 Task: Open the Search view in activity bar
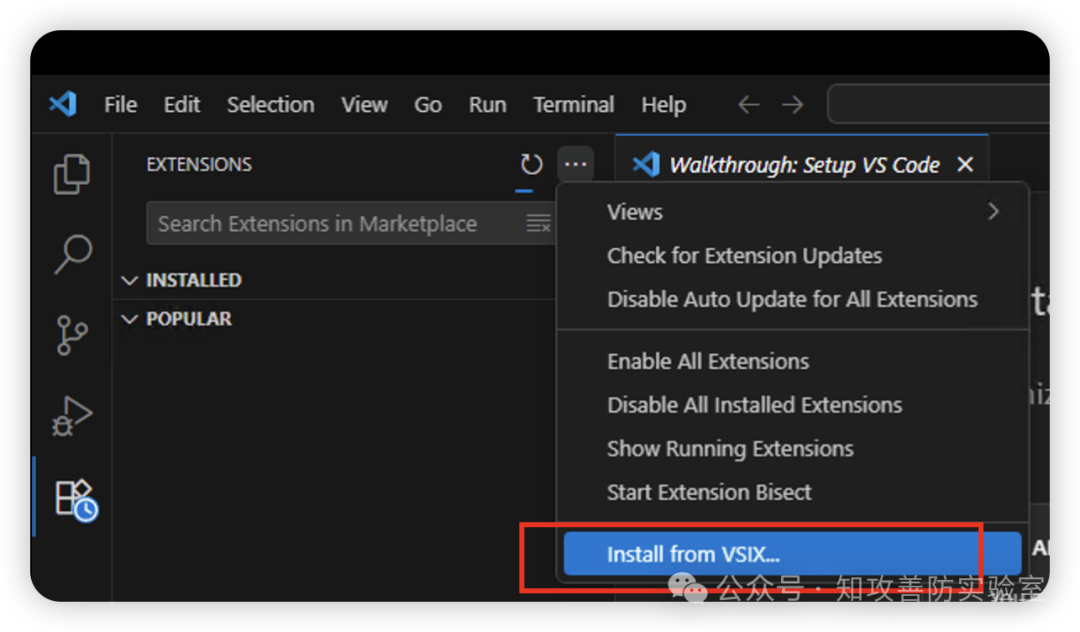72,254
